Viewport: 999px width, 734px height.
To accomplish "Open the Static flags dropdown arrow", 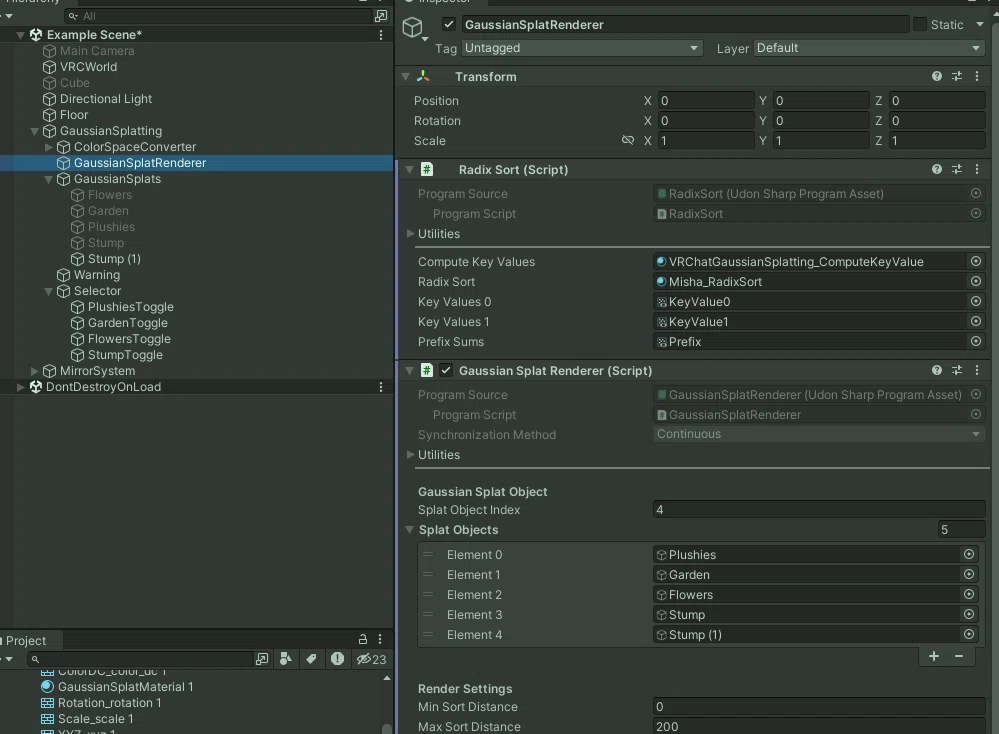I will 979,24.
